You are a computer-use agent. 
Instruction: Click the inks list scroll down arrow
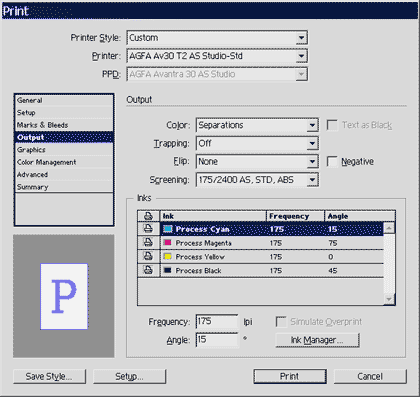pyautogui.click(x=389, y=299)
